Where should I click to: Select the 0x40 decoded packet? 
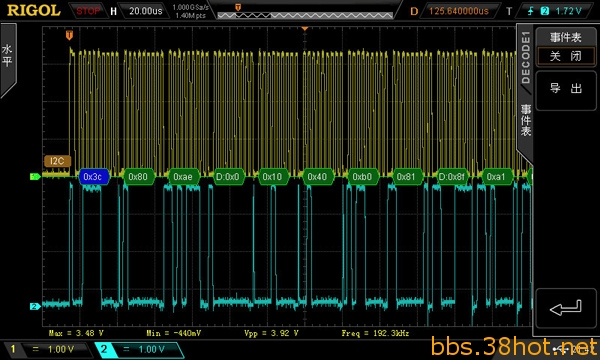[x=317, y=176]
